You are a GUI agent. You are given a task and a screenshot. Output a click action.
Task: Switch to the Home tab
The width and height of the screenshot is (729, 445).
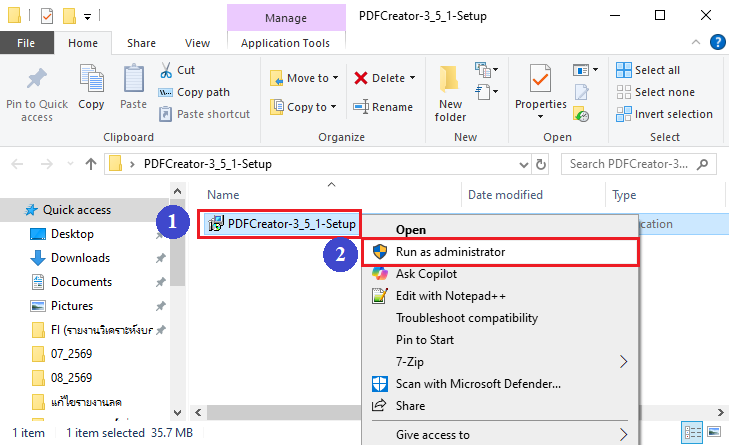click(x=83, y=43)
